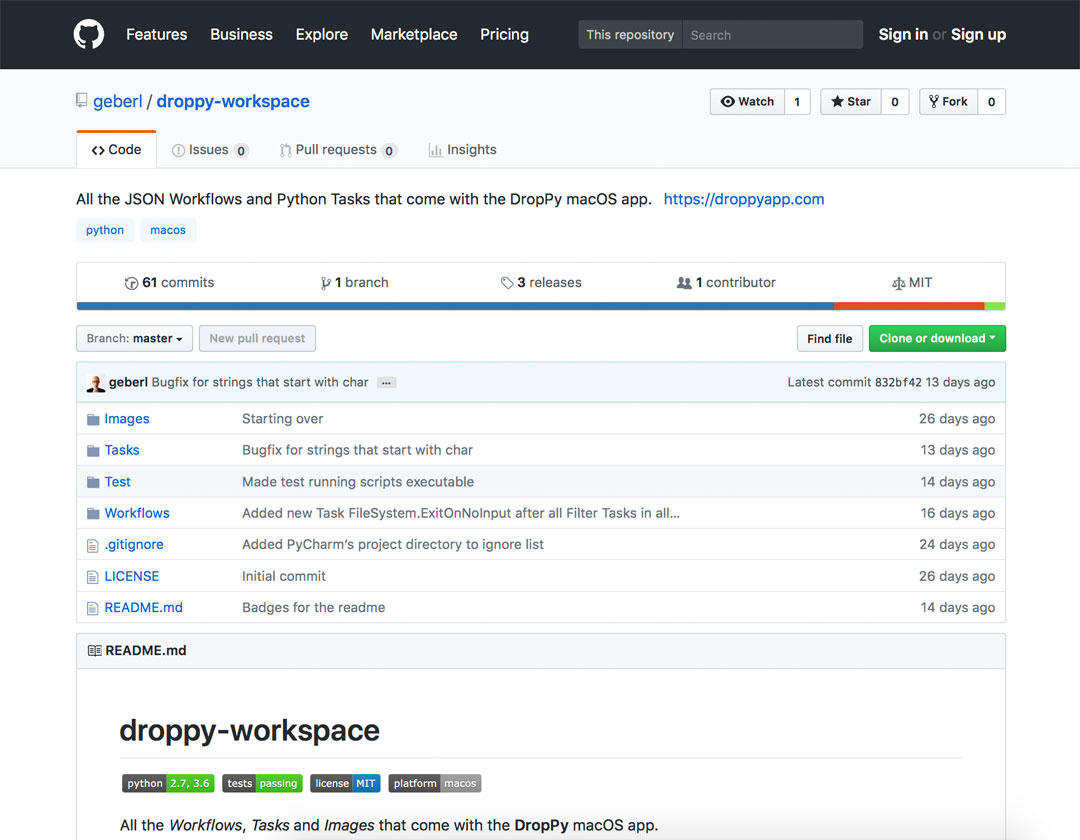The image size is (1080, 840).
Task: Click the tag icon next to 3 releases
Action: pos(507,283)
